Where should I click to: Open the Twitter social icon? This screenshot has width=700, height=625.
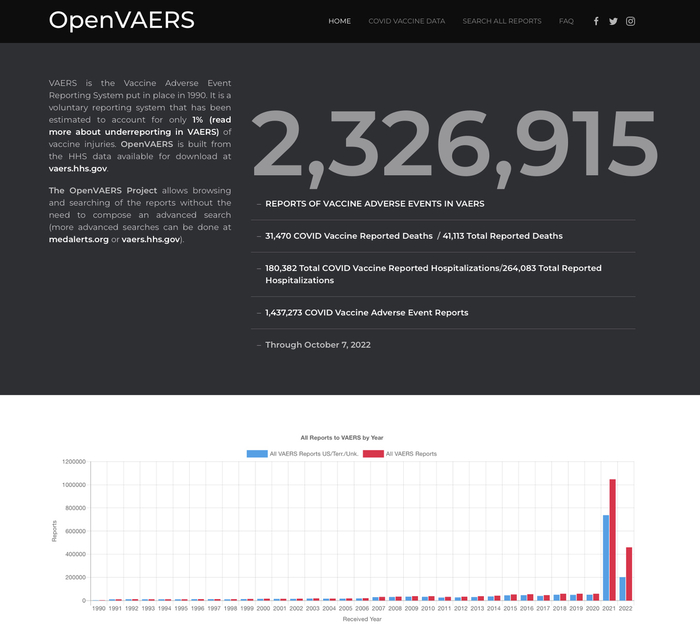point(613,21)
